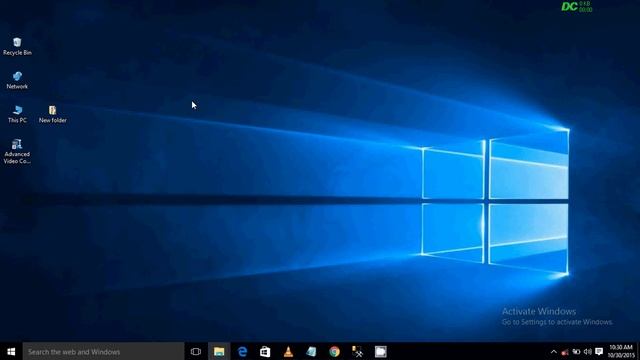Click the Search the web and Windows box
The width and height of the screenshot is (640, 360).
tap(103, 351)
